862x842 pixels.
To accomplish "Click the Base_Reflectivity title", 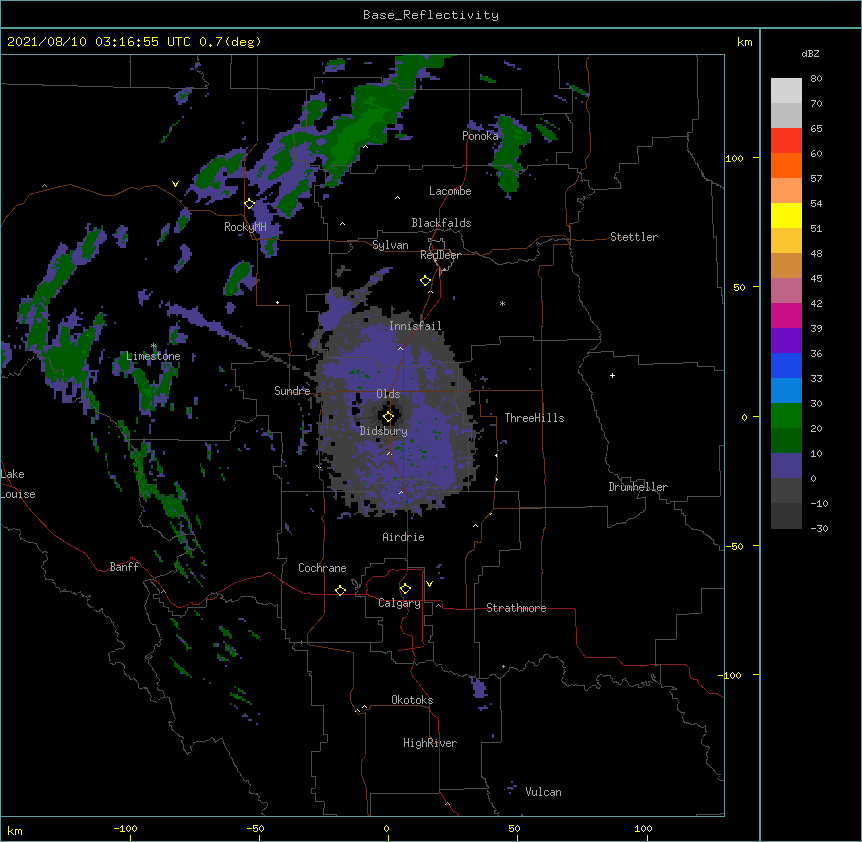I will (431, 15).
